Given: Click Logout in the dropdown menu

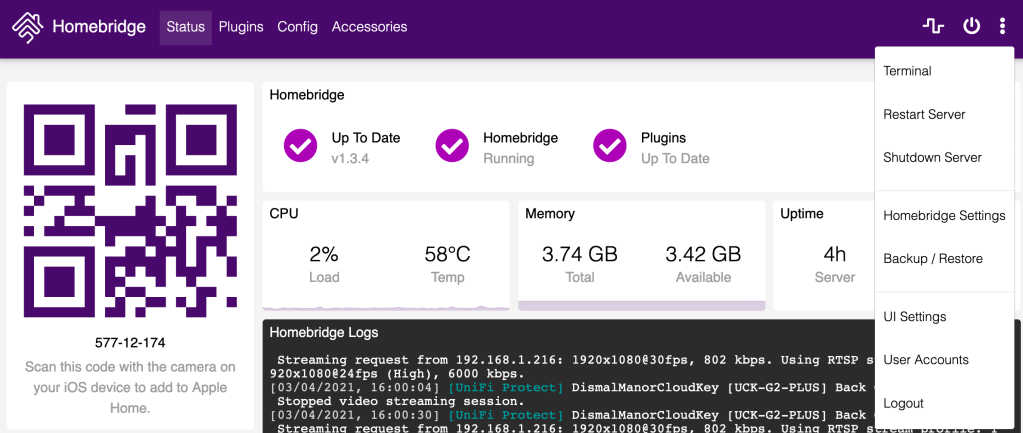Looking at the screenshot, I should tap(903, 403).
